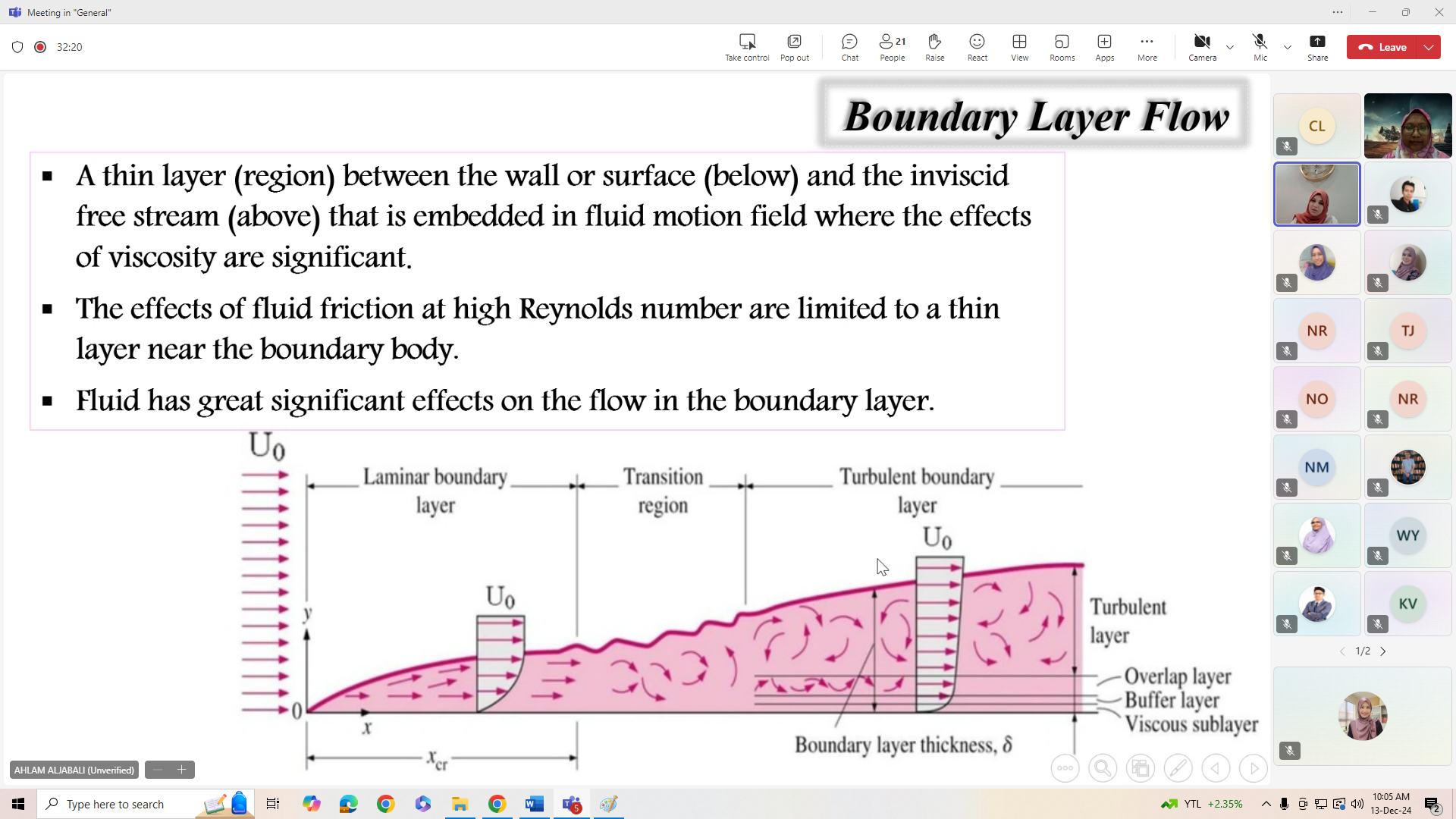Select the KV participant tile

click(x=1408, y=604)
